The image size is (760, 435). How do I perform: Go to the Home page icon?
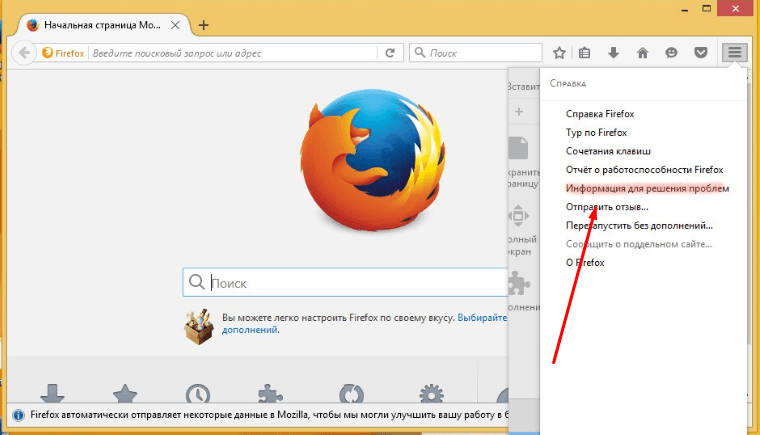(x=642, y=52)
